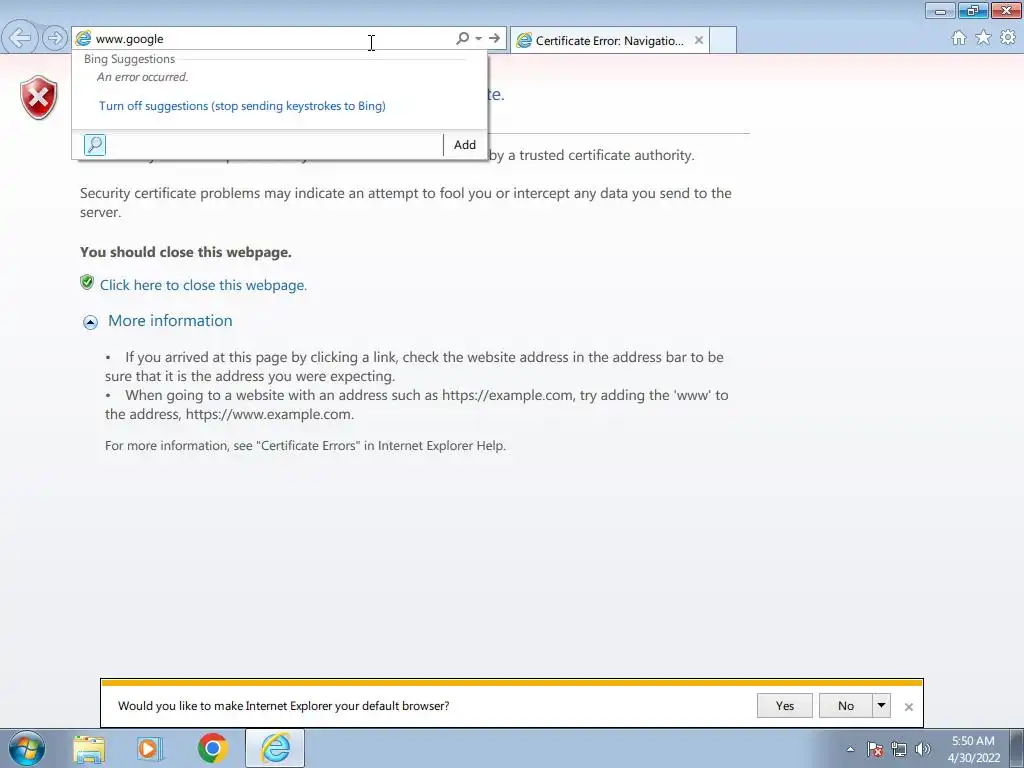Click here to close this webpage link
Viewport: 1024px width, 768px height.
pos(203,285)
